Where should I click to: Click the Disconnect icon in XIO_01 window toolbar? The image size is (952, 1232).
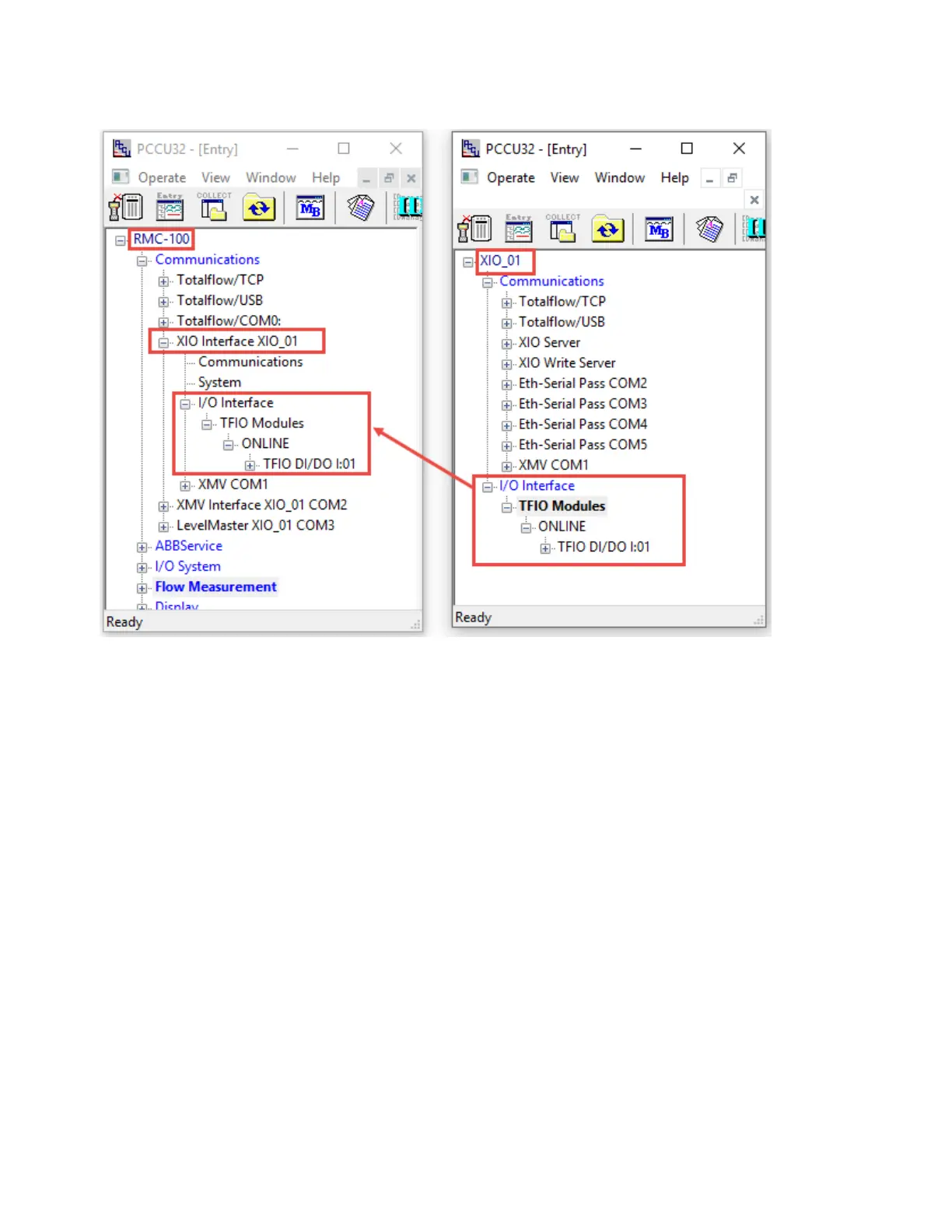(x=474, y=229)
